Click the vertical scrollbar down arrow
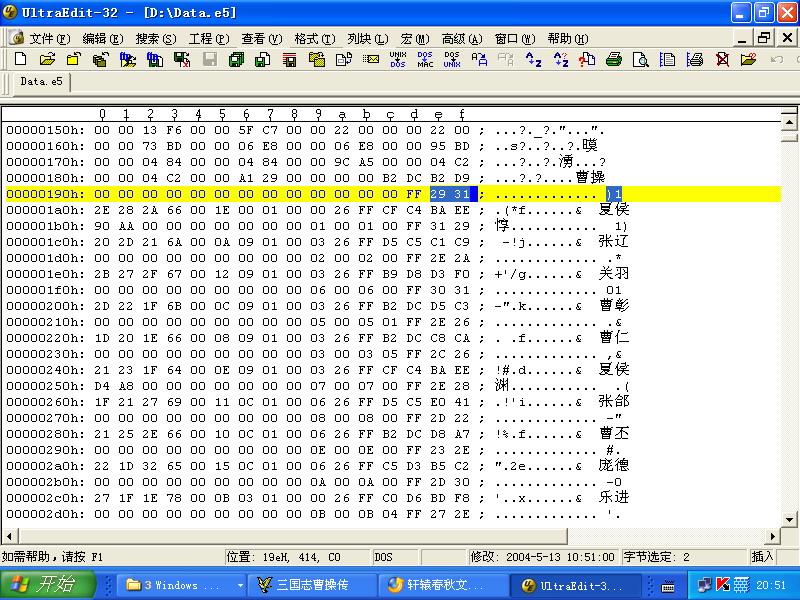The image size is (800, 600). (x=790, y=519)
